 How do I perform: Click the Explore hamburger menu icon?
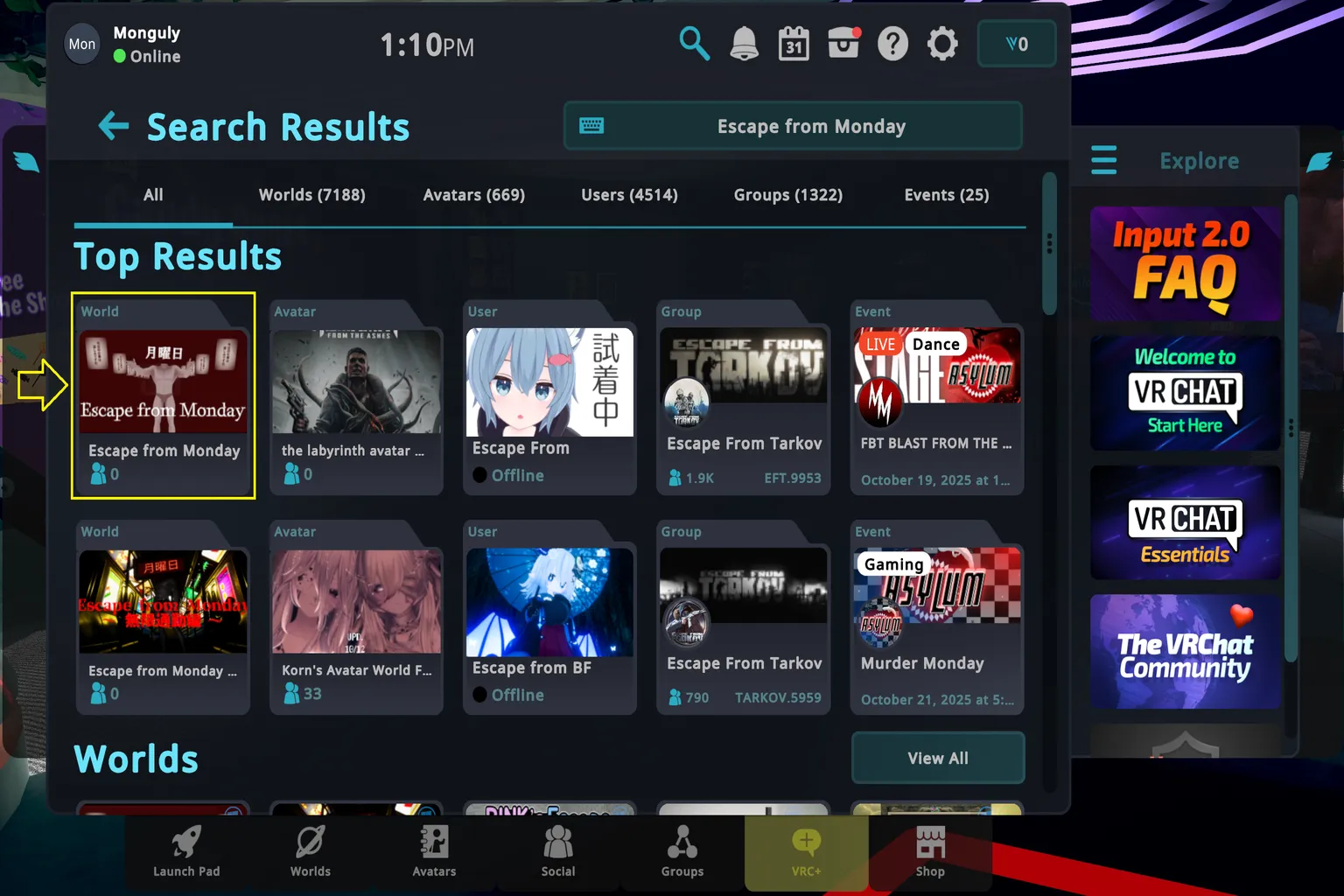click(x=1104, y=160)
